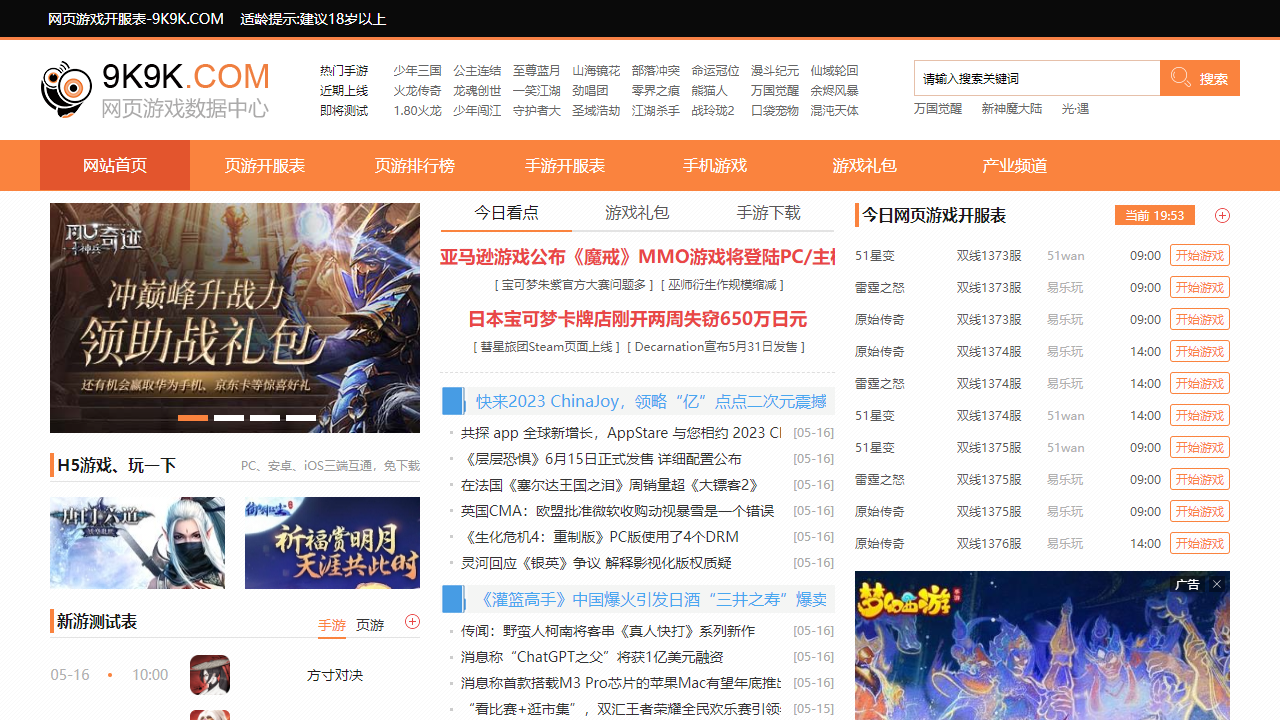This screenshot has height=720, width=1280.
Task: Open the 口袋宠物 game link
Action: coord(775,111)
